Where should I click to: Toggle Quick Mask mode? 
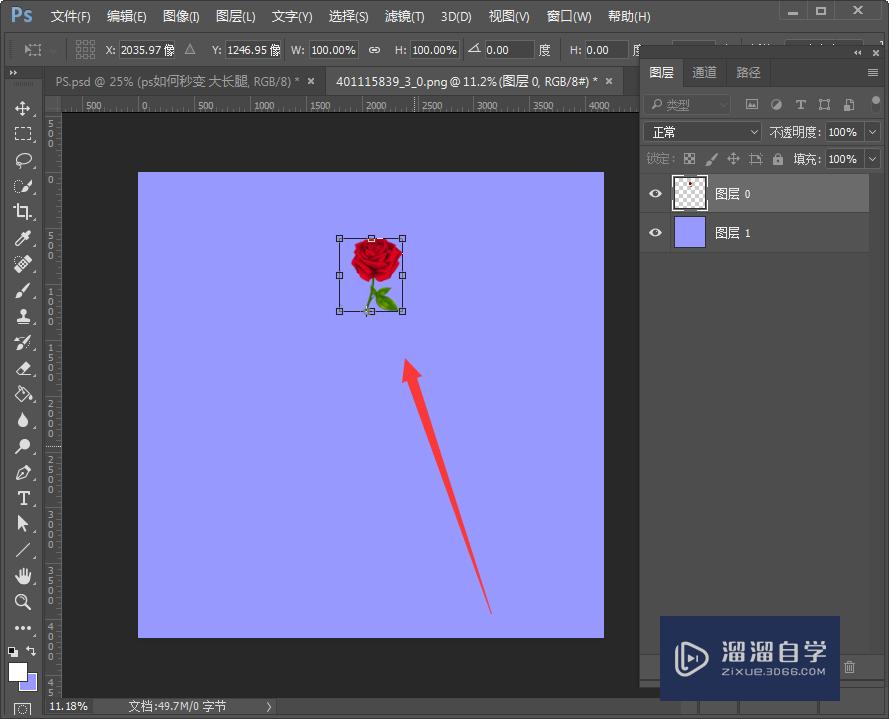pos(23,709)
